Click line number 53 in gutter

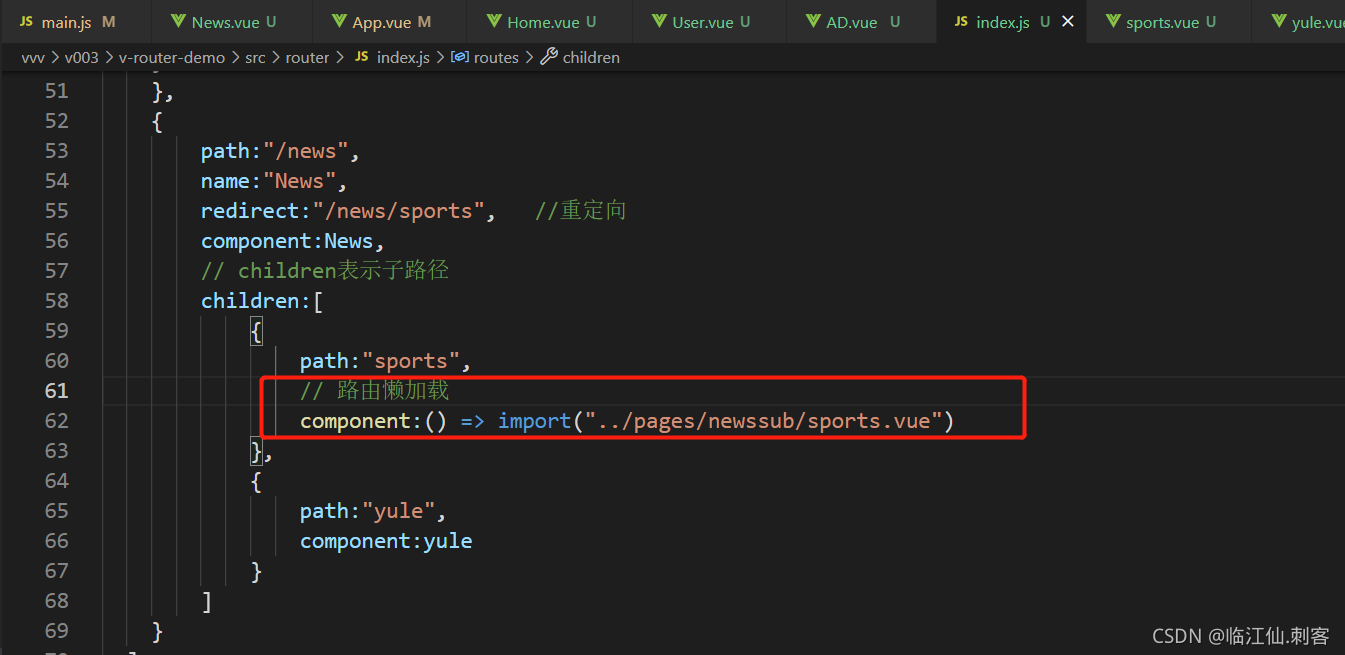57,151
